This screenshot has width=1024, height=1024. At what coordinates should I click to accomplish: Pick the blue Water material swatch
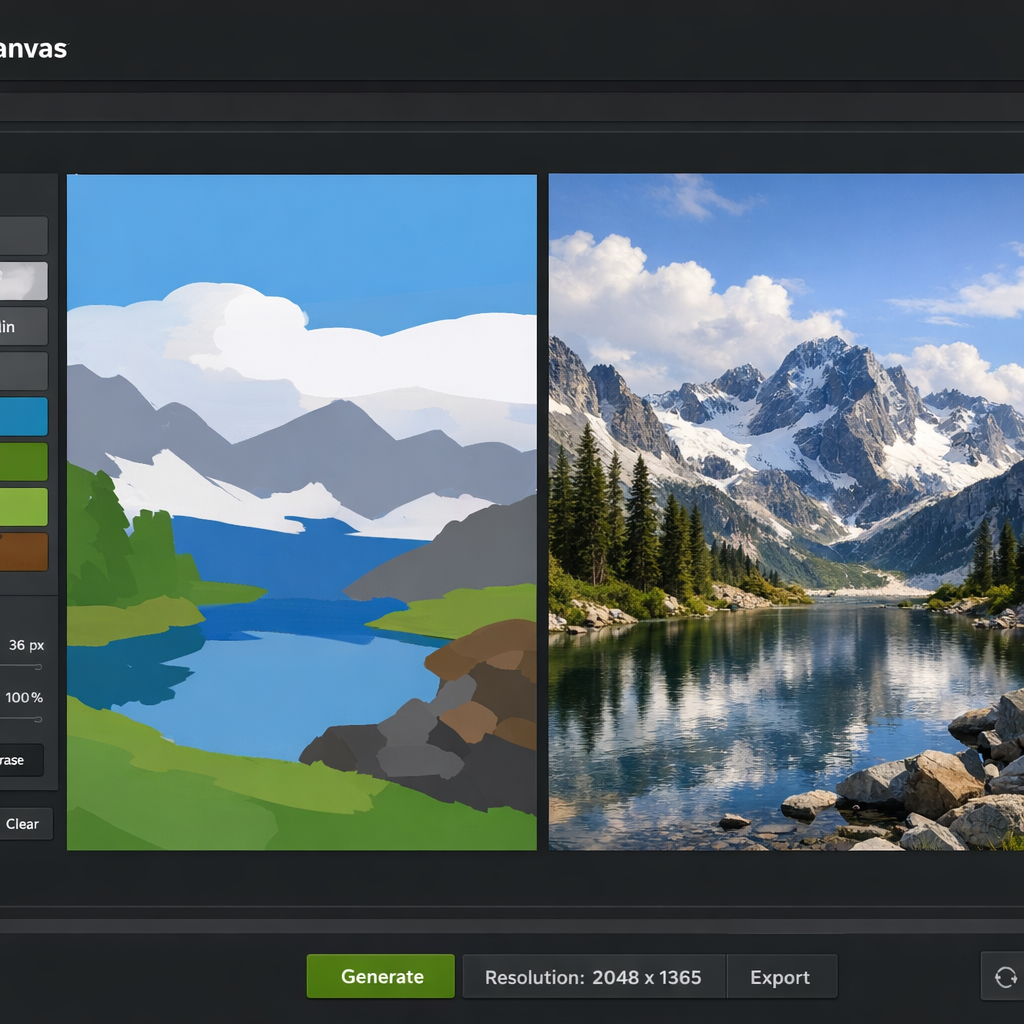point(20,416)
